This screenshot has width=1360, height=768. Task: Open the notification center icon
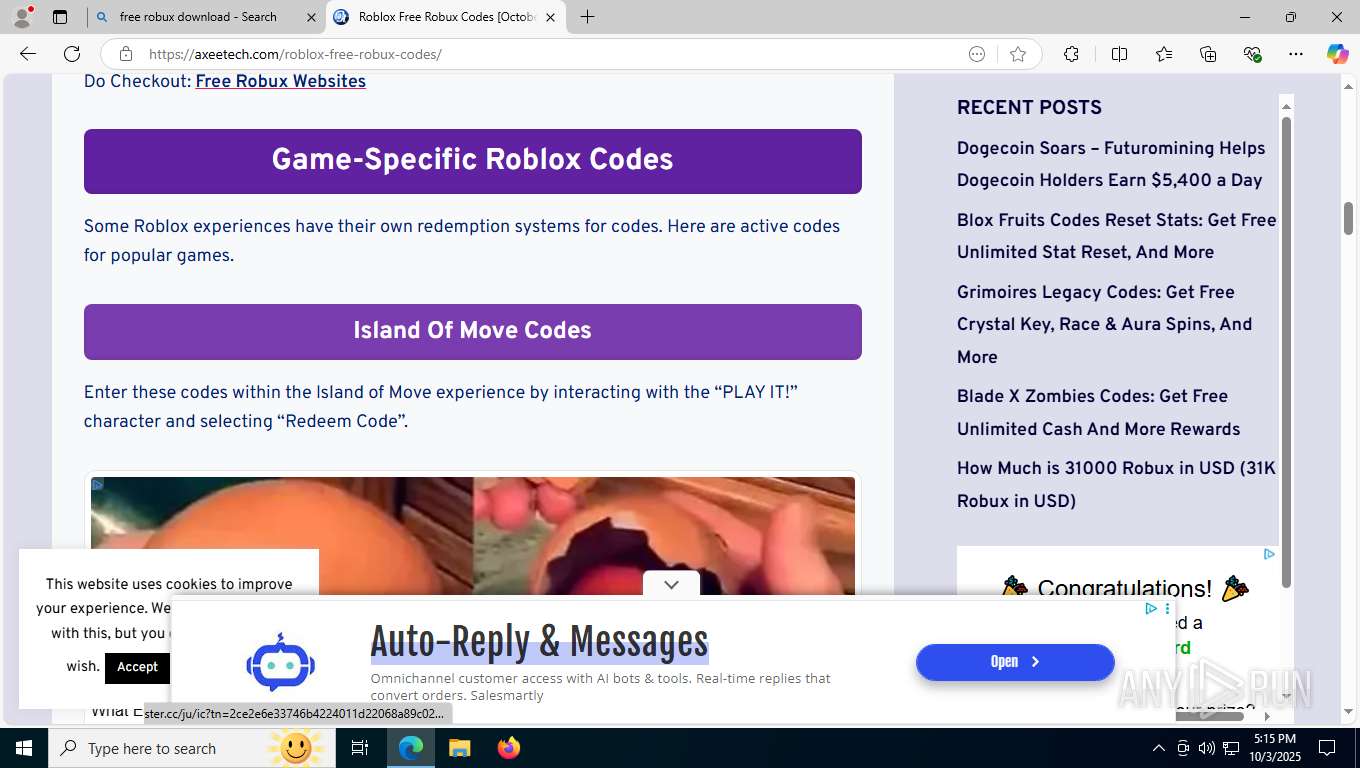pyautogui.click(x=1327, y=748)
